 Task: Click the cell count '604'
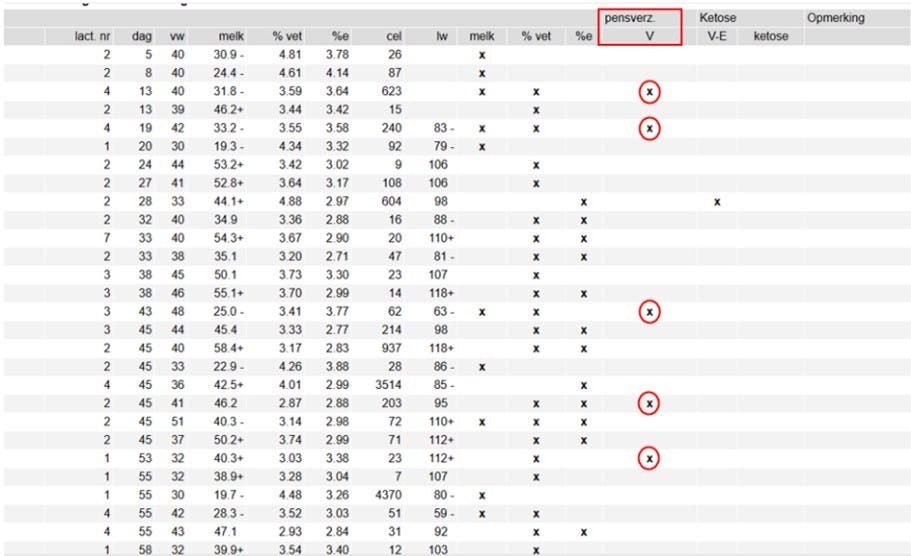point(392,201)
